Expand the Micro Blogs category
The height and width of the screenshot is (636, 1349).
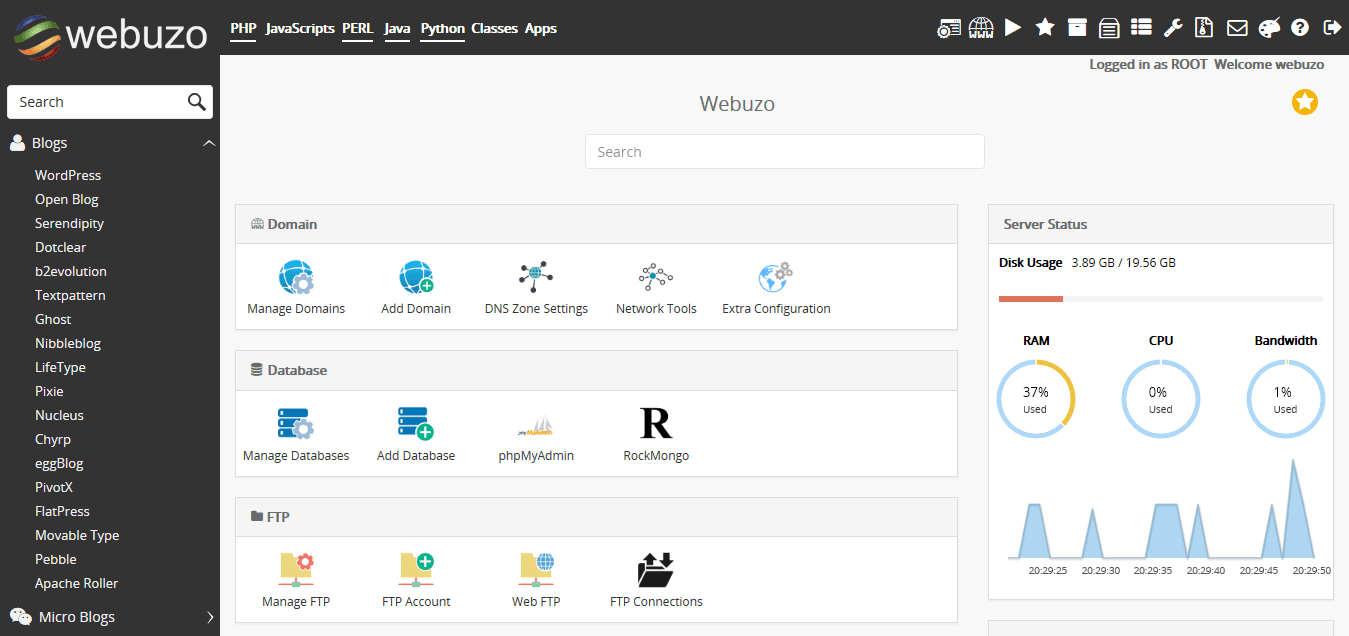pyautogui.click(x=209, y=617)
